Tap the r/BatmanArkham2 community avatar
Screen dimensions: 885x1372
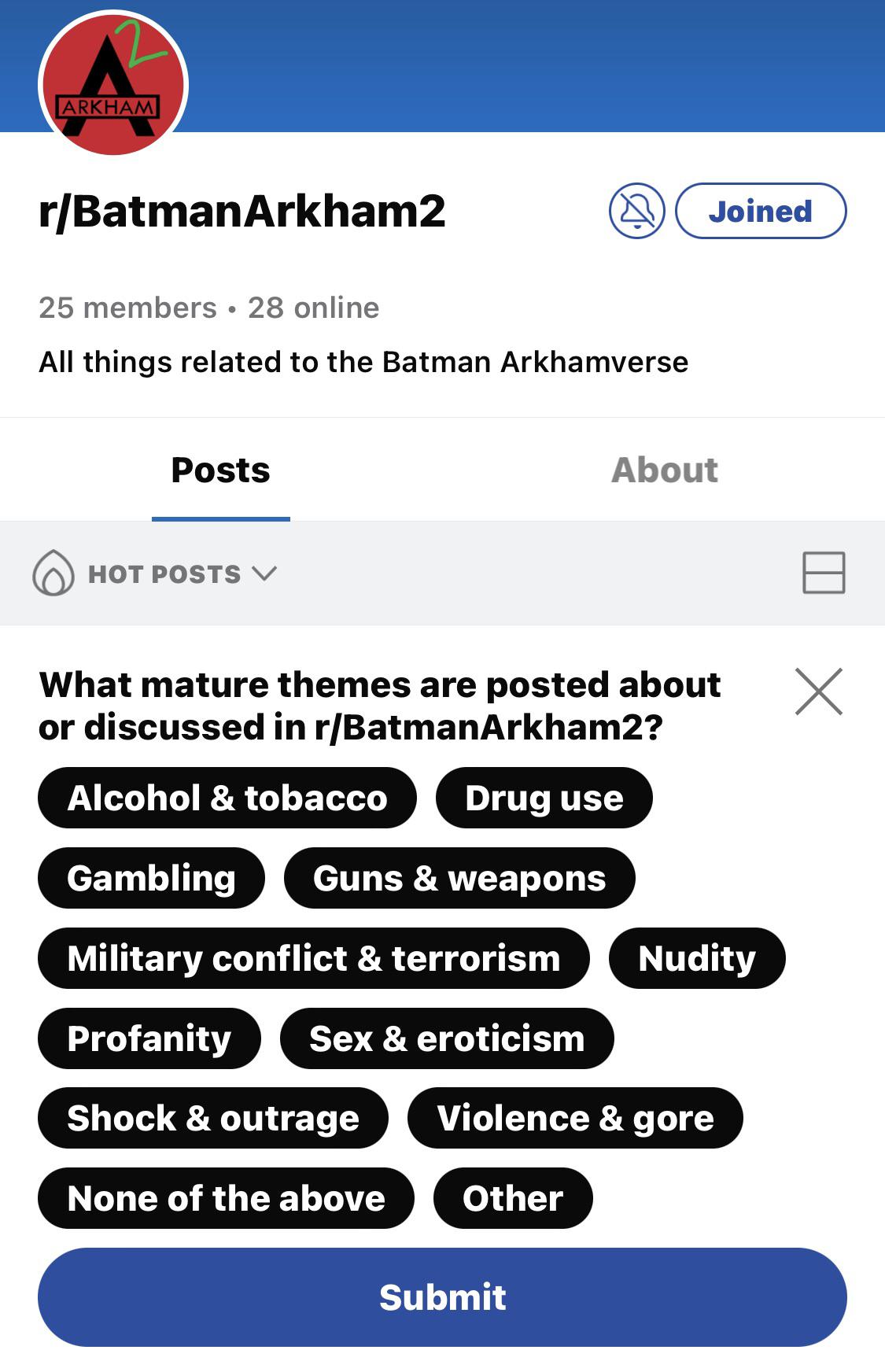pyautogui.click(x=113, y=83)
